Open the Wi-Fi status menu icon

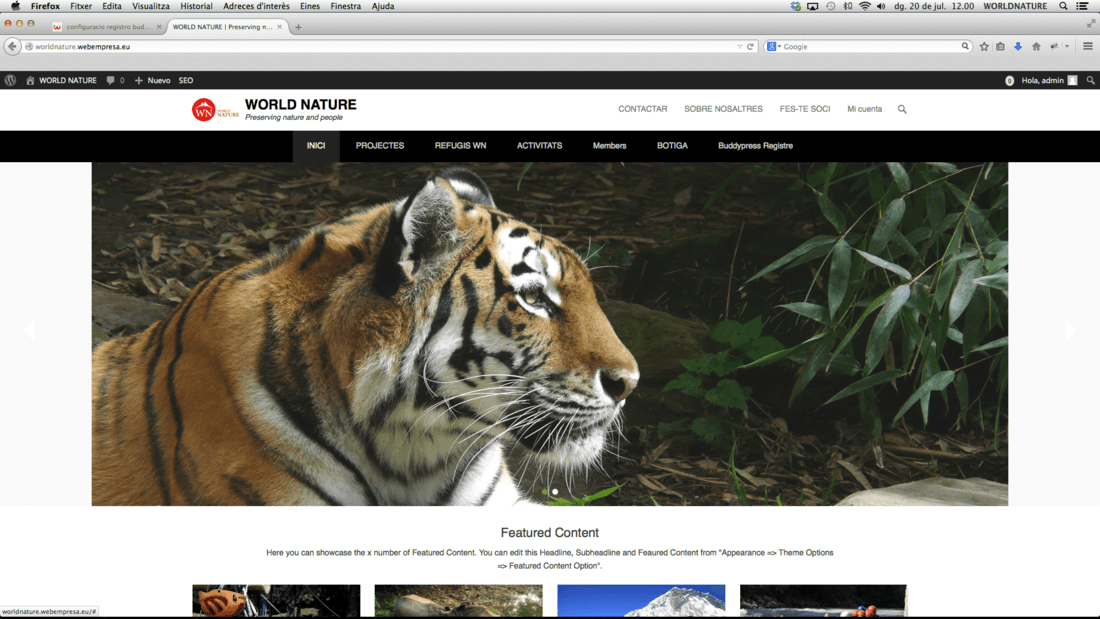point(865,6)
